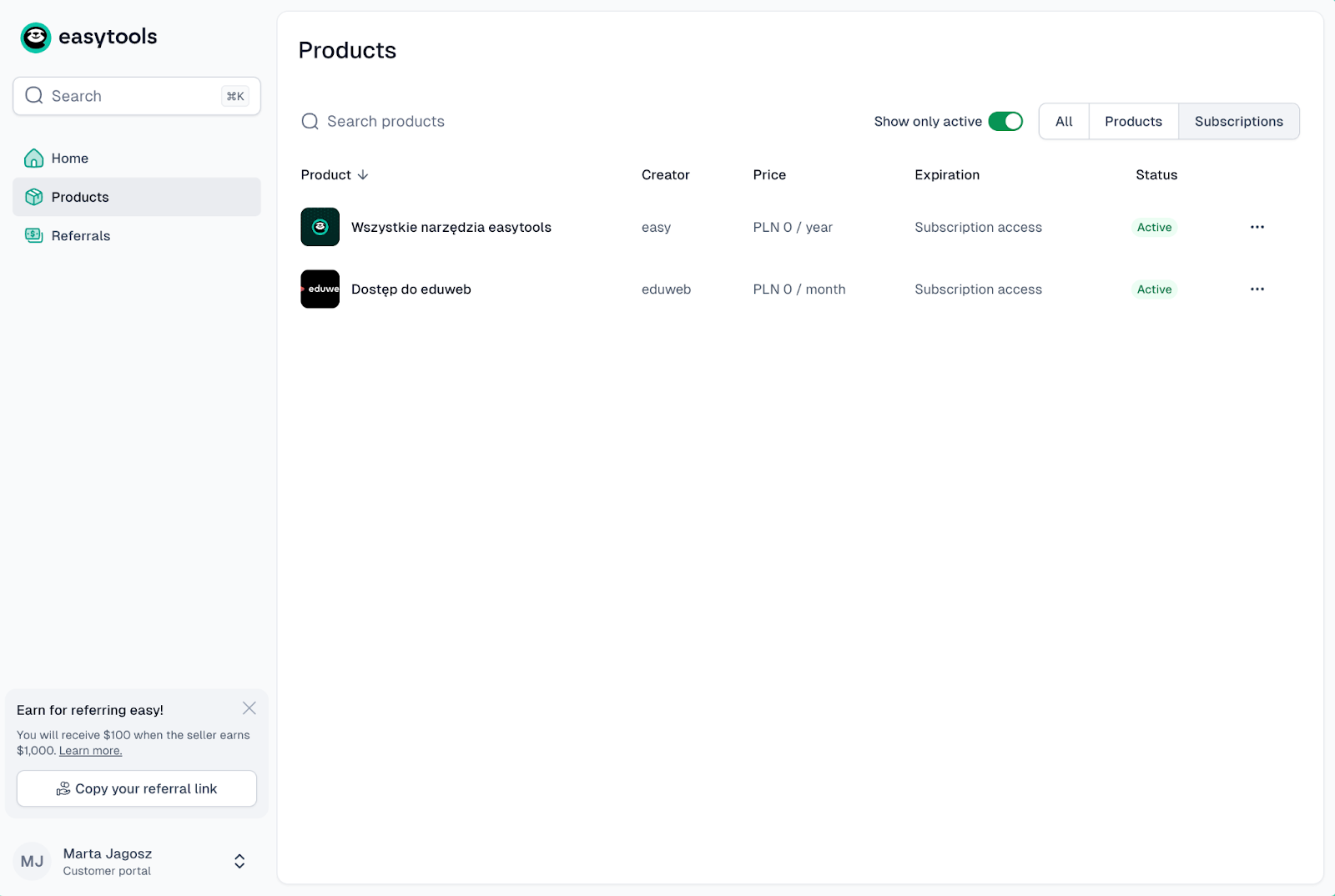Click the 'Earn for referring easy!' heading
1335x896 pixels.
[90, 710]
